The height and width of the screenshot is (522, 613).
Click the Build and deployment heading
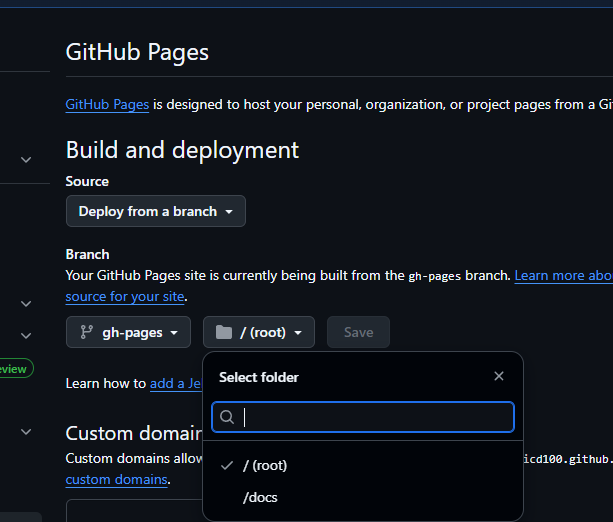coord(182,150)
